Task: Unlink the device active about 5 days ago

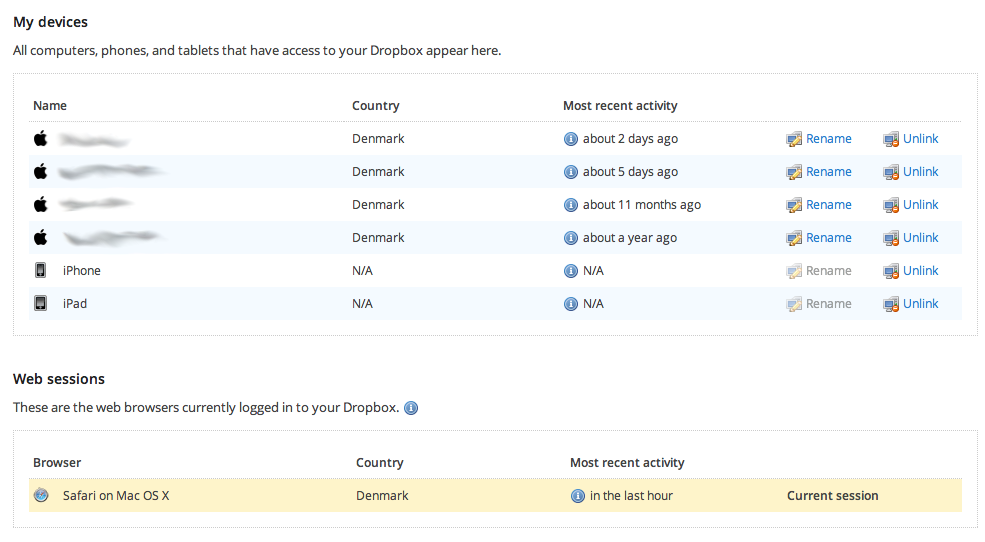Action: (x=920, y=172)
